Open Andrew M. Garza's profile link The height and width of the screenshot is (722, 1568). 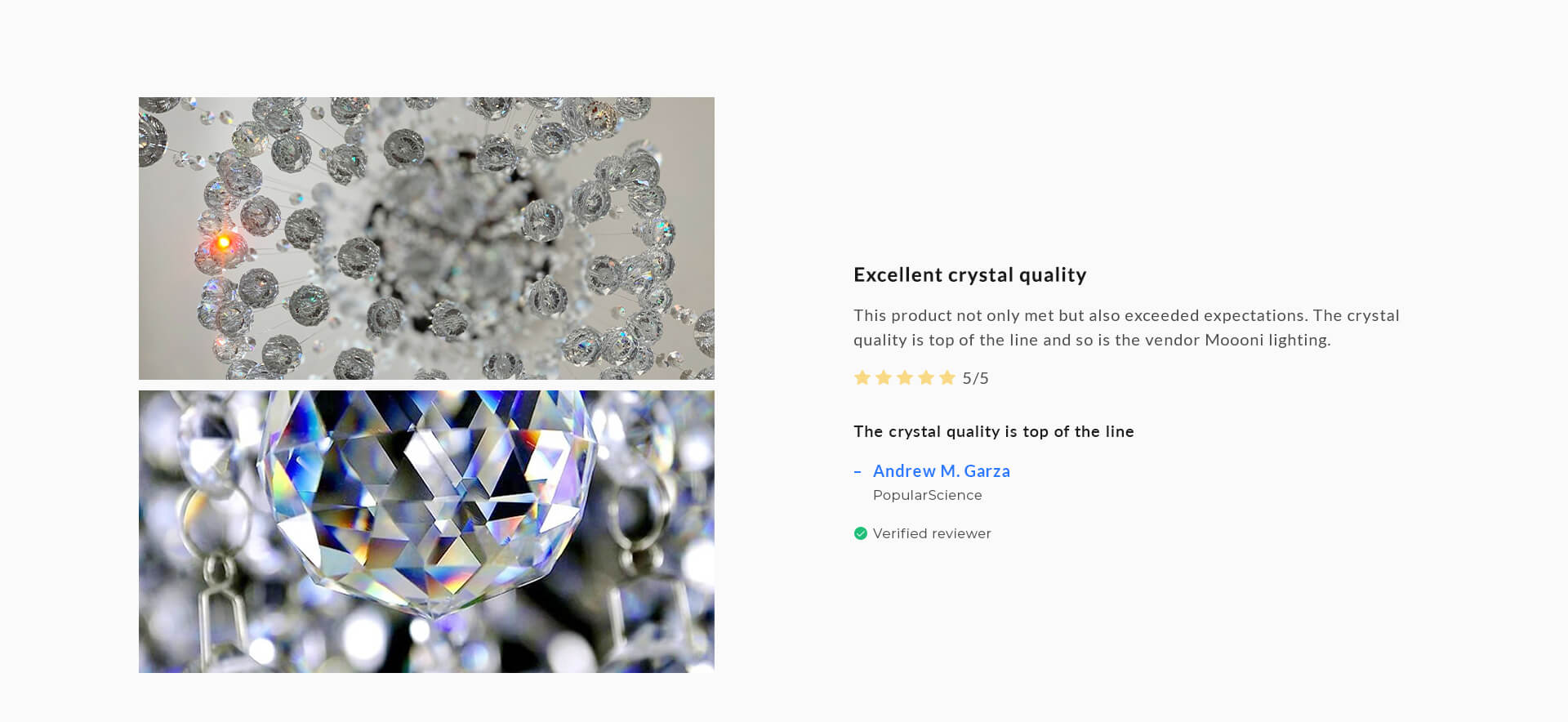tap(941, 471)
